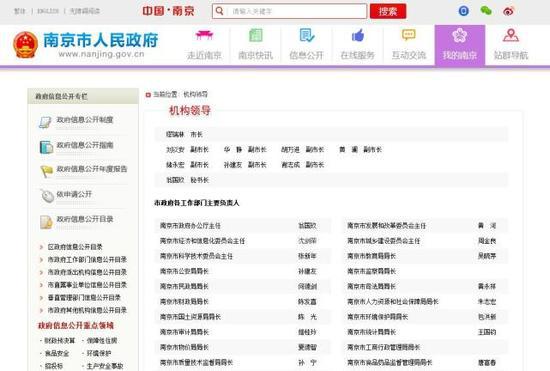This screenshot has width=550, height=371.
Task: Click 机构领导 in the breadcrumb path
Action: pos(196,94)
